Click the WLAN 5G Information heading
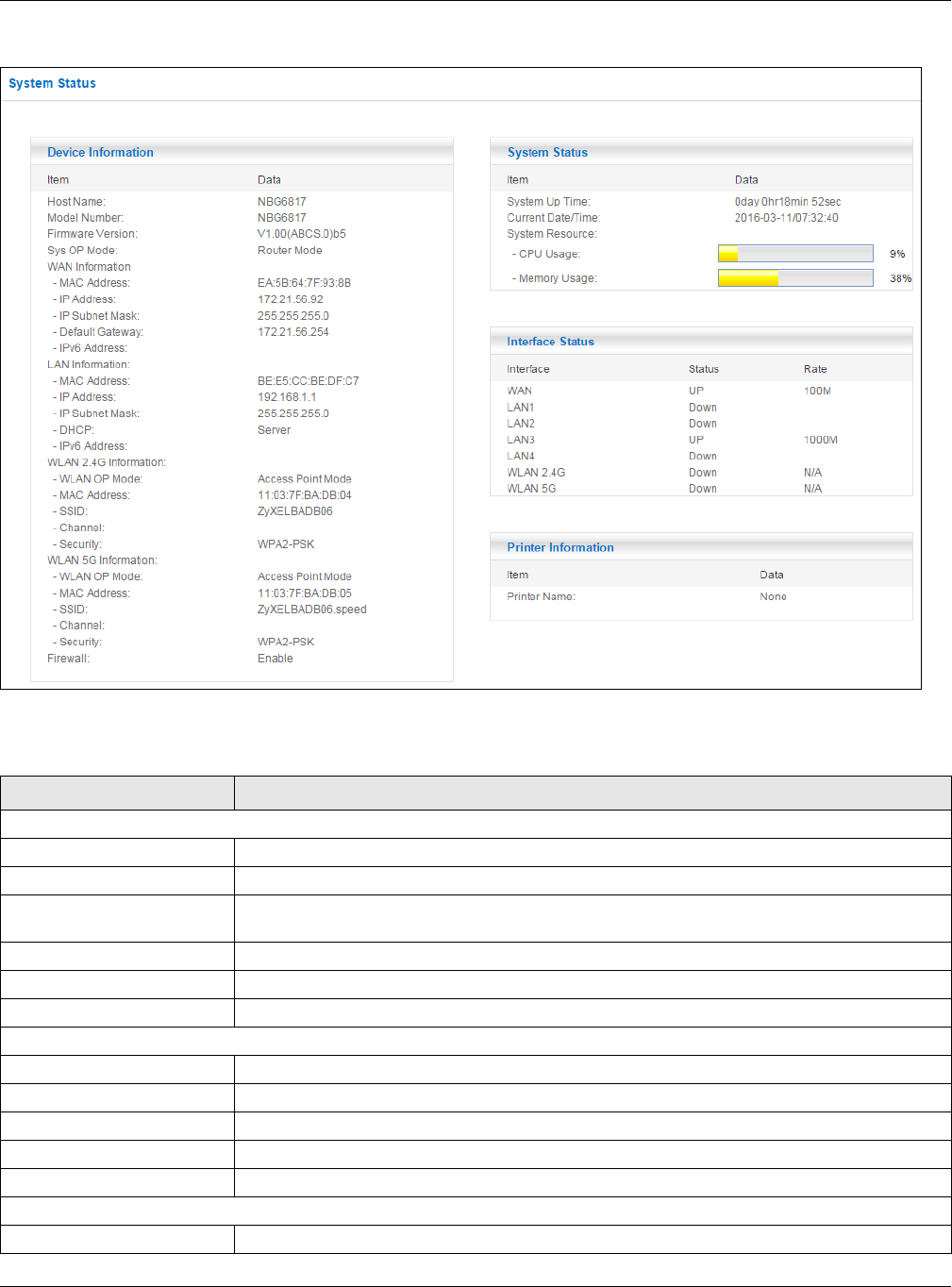This screenshot has width=952, height=1287. [x=102, y=560]
